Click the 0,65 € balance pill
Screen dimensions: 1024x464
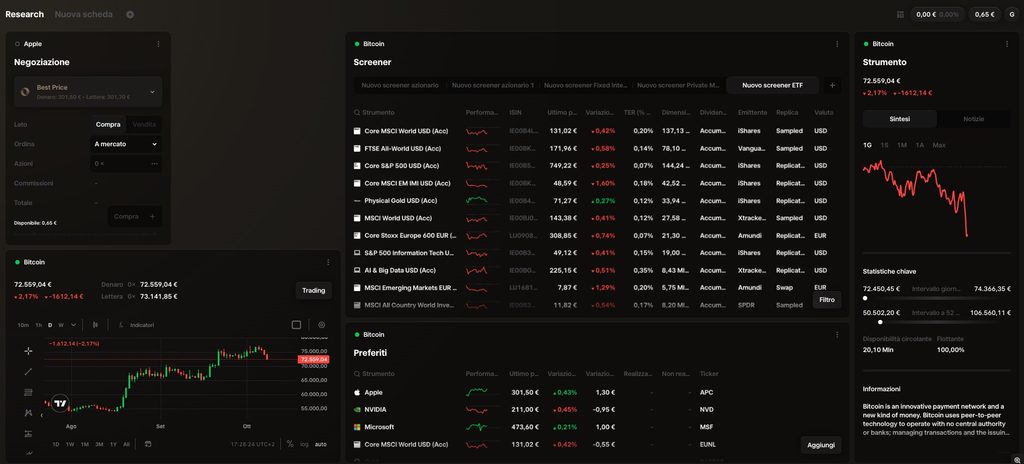(x=984, y=14)
